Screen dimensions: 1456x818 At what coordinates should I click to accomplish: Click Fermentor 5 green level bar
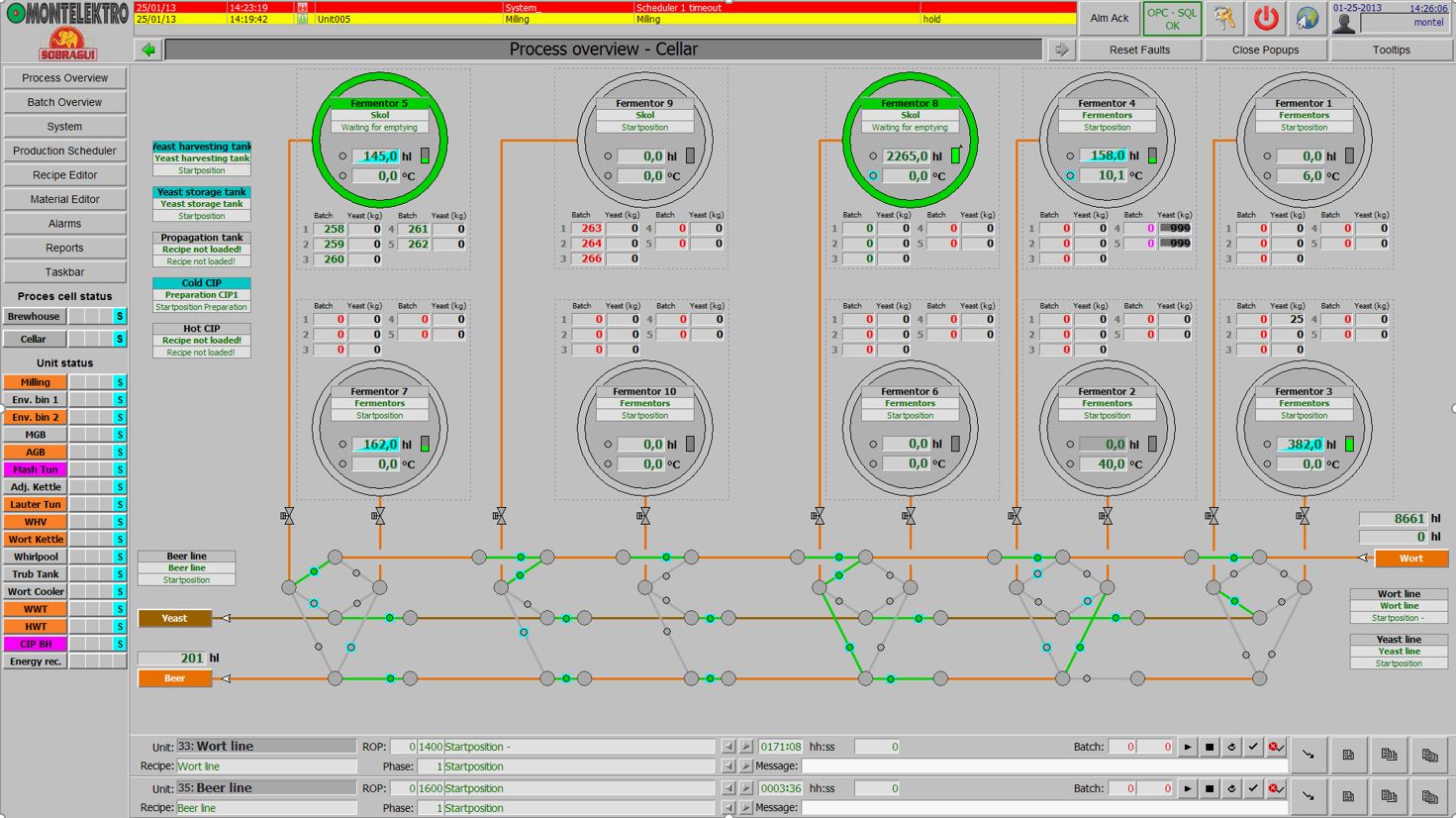(425, 155)
